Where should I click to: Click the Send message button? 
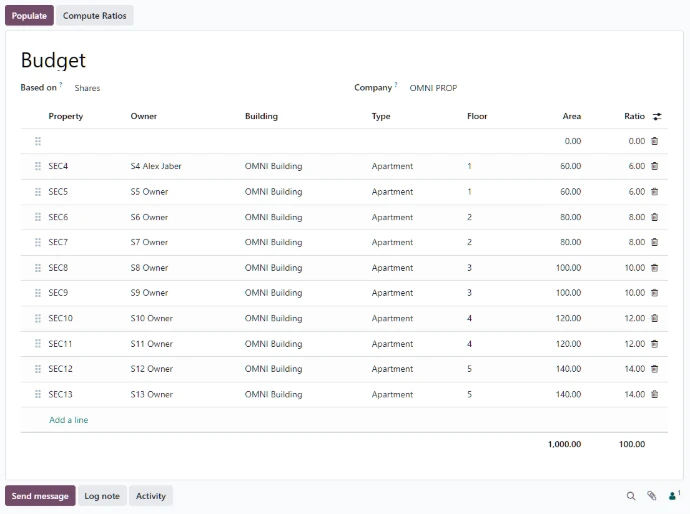40,496
